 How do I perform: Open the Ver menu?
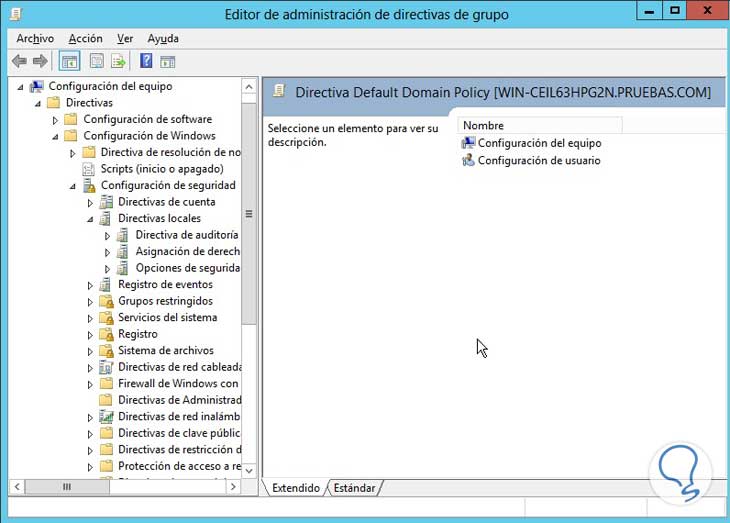coord(125,39)
